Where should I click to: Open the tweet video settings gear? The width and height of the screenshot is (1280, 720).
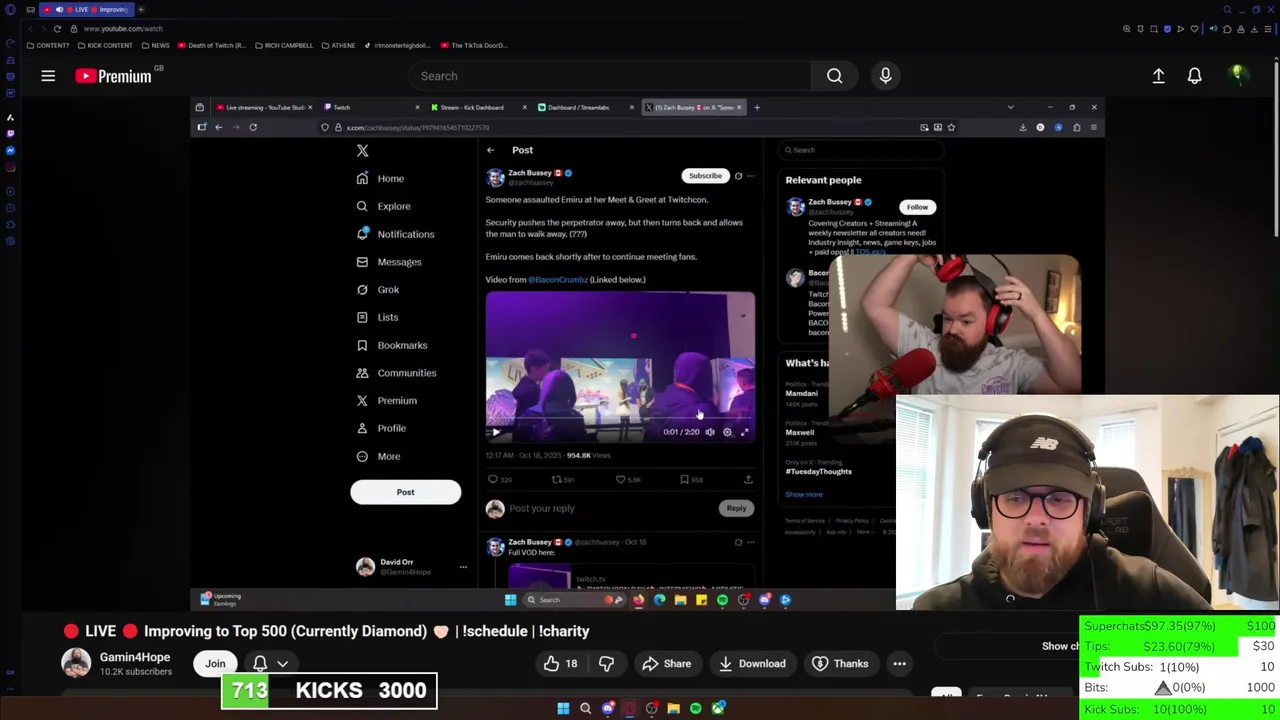[727, 432]
